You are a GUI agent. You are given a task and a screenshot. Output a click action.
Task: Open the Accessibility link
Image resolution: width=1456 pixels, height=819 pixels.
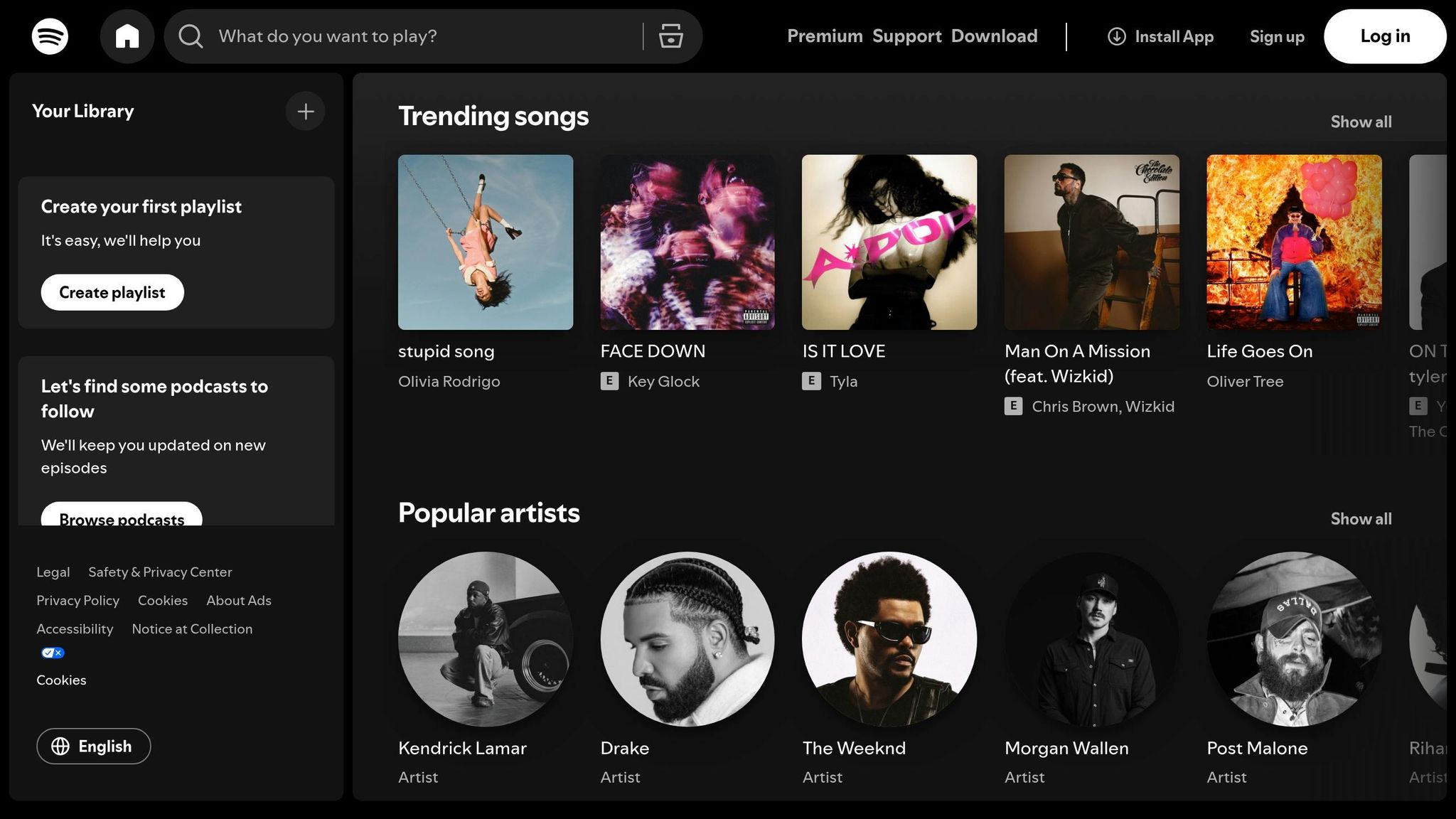coord(75,628)
